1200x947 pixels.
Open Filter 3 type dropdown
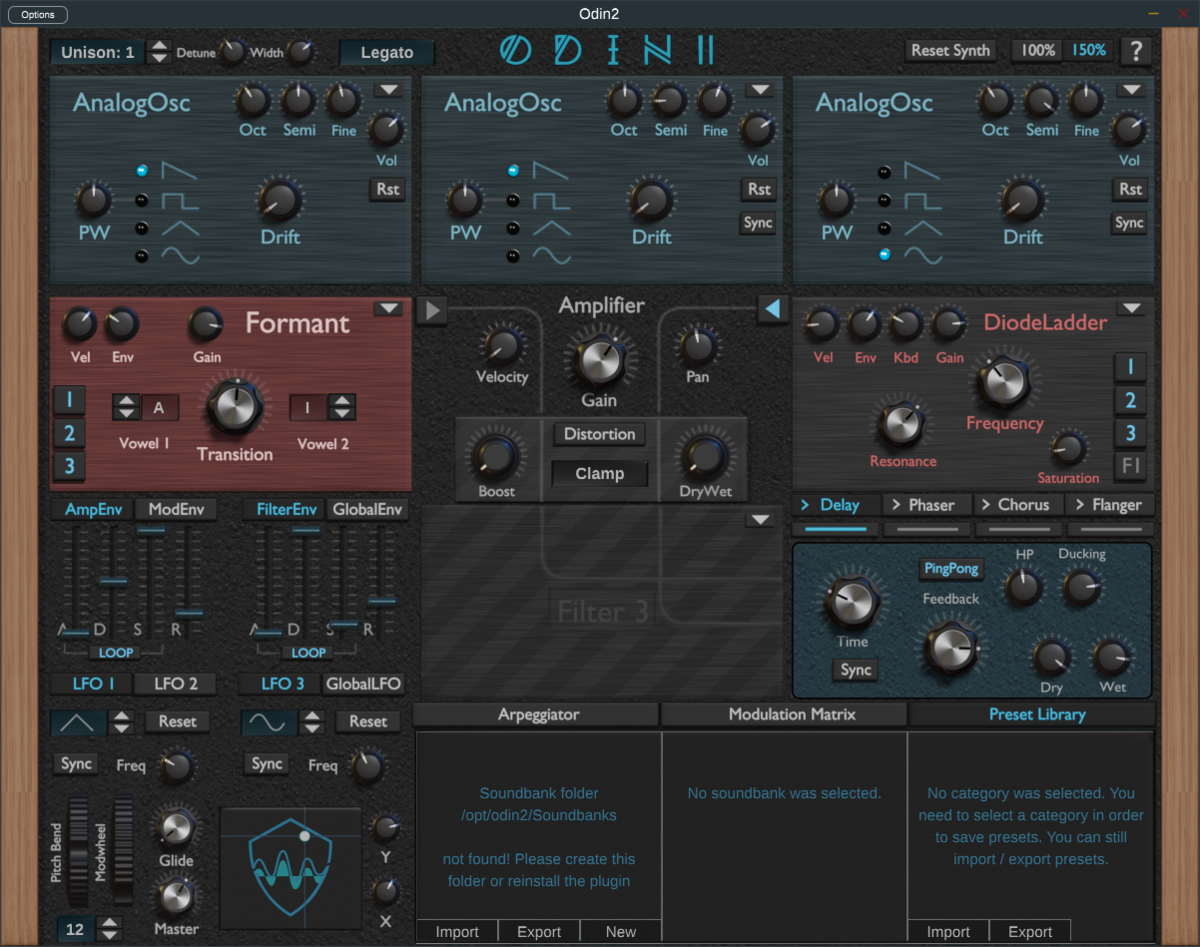coord(761,519)
